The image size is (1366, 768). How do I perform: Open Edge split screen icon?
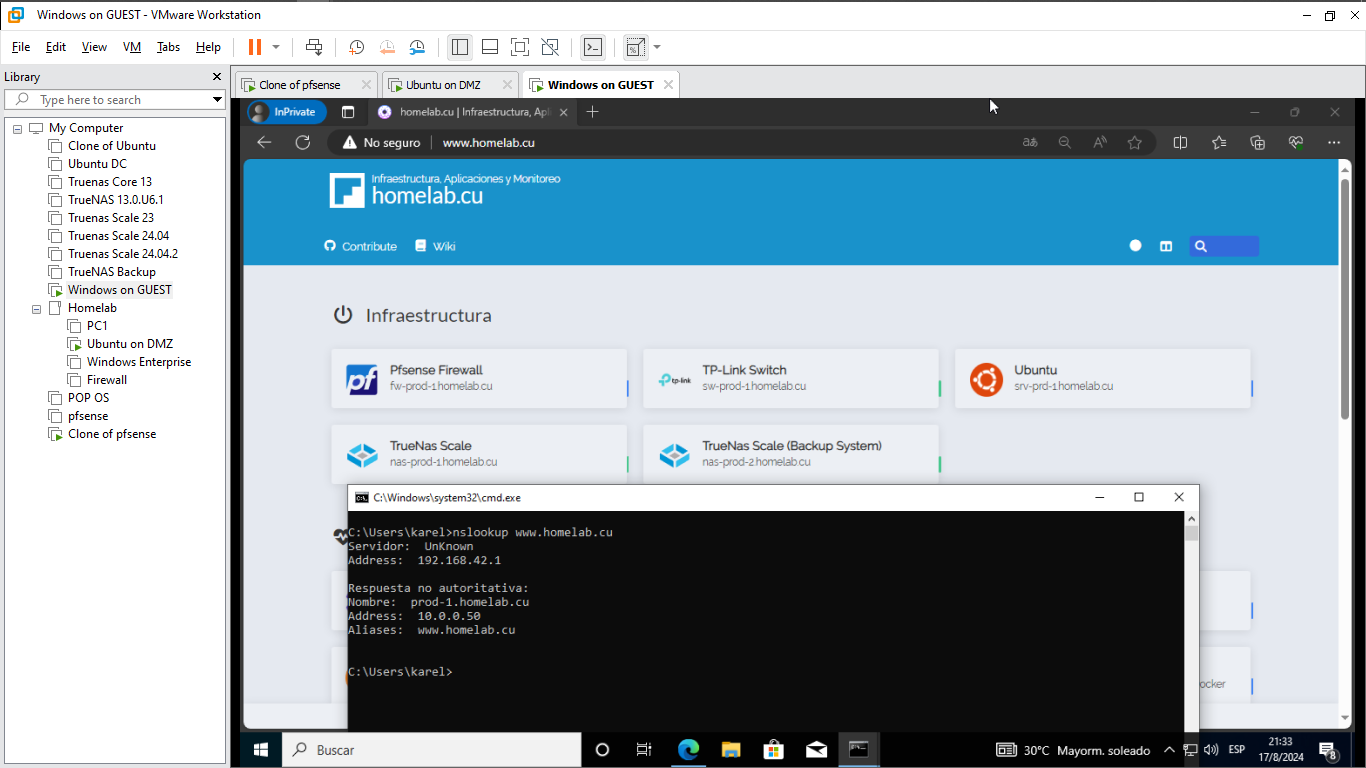click(x=1180, y=143)
